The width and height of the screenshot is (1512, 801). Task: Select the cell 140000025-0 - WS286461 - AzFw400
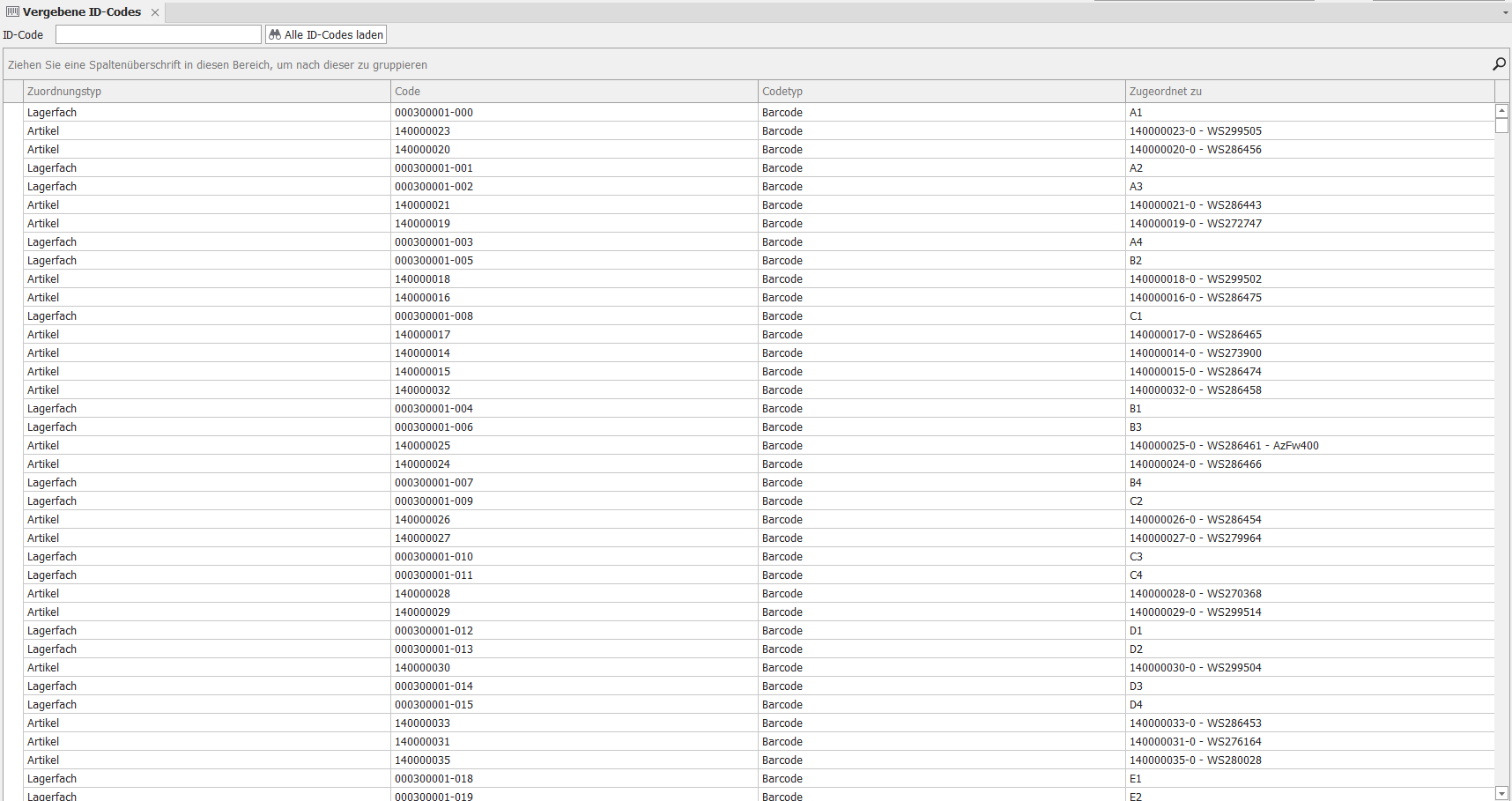1224,446
